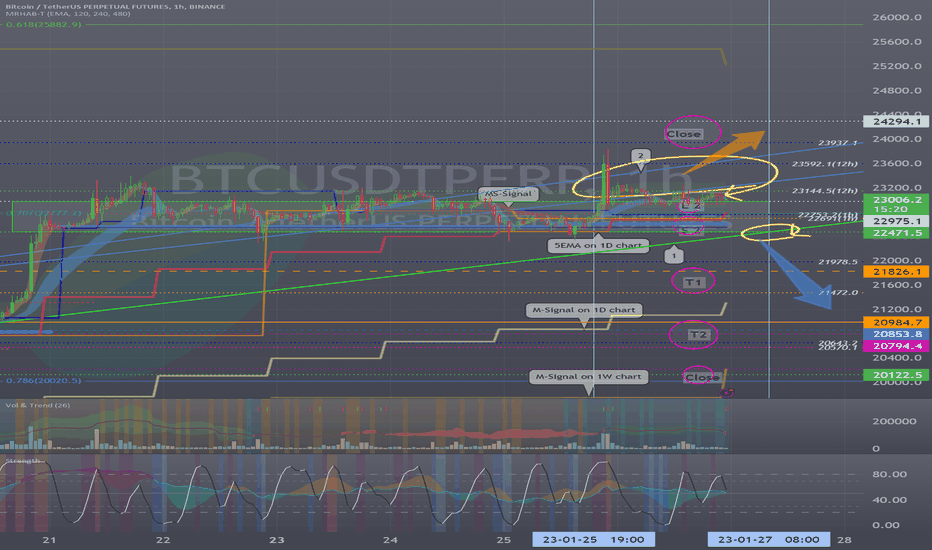
Task: Click the 21472.0 level label
Action: 837,293
